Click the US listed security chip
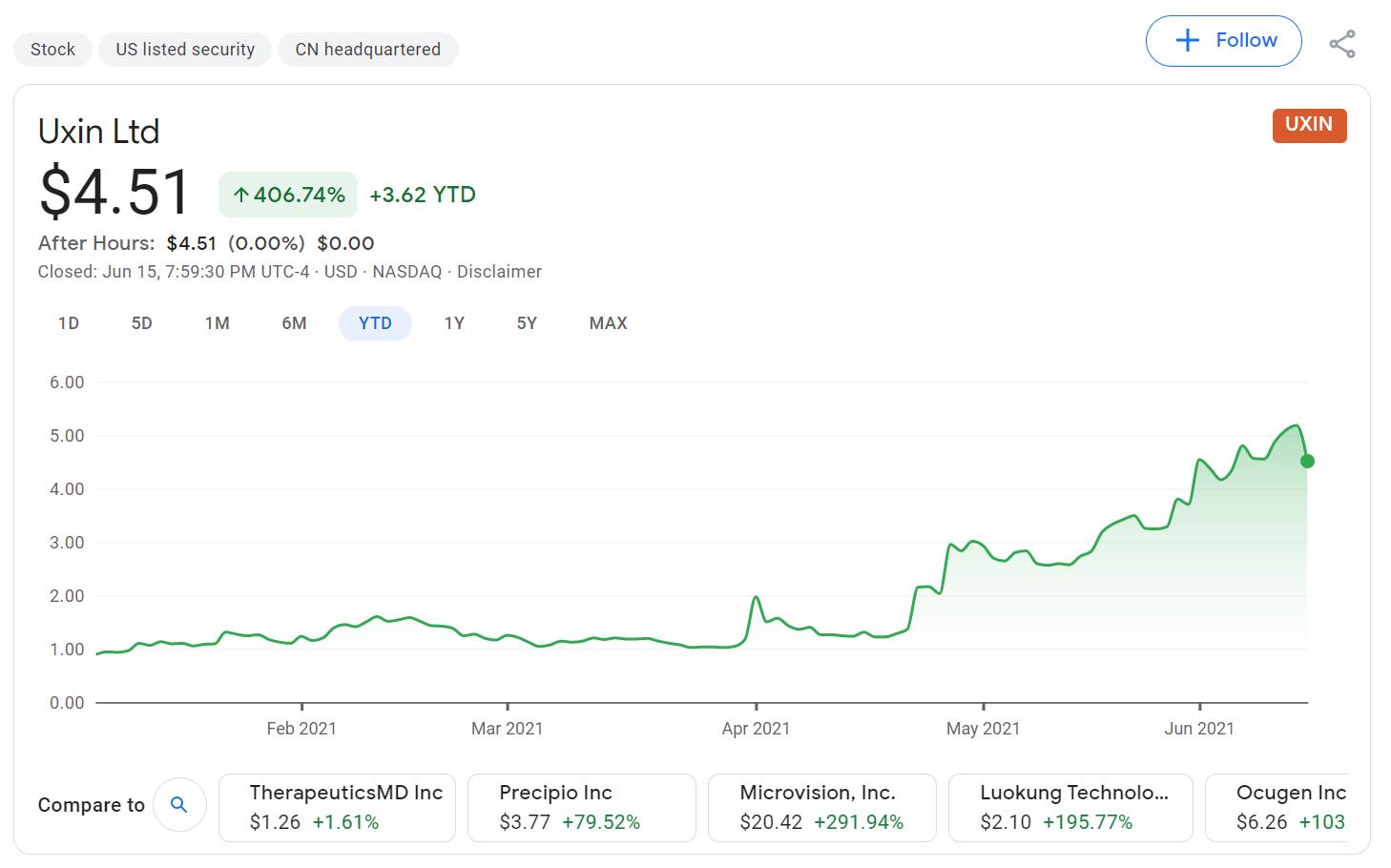This screenshot has width=1391, height=868. [184, 49]
